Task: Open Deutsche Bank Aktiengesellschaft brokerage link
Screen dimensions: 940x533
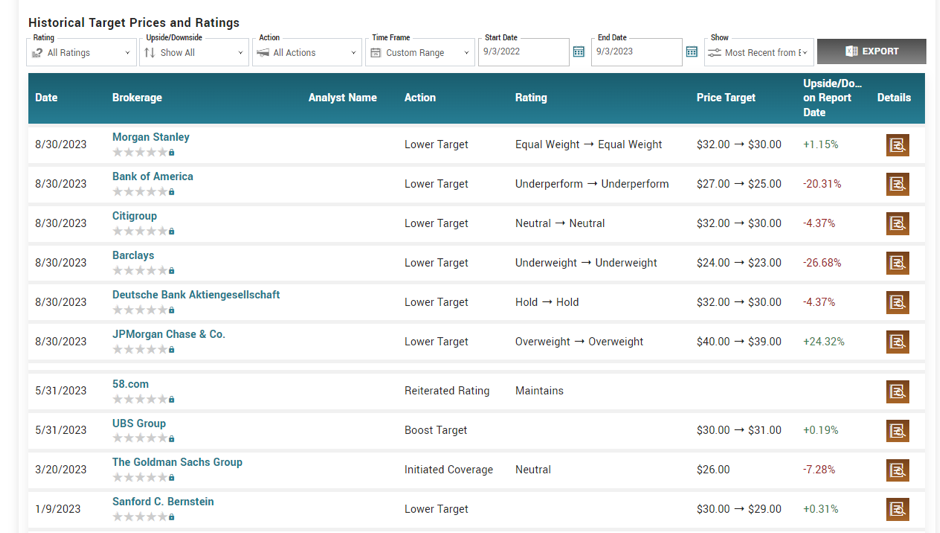Action: pyautogui.click(x=196, y=294)
